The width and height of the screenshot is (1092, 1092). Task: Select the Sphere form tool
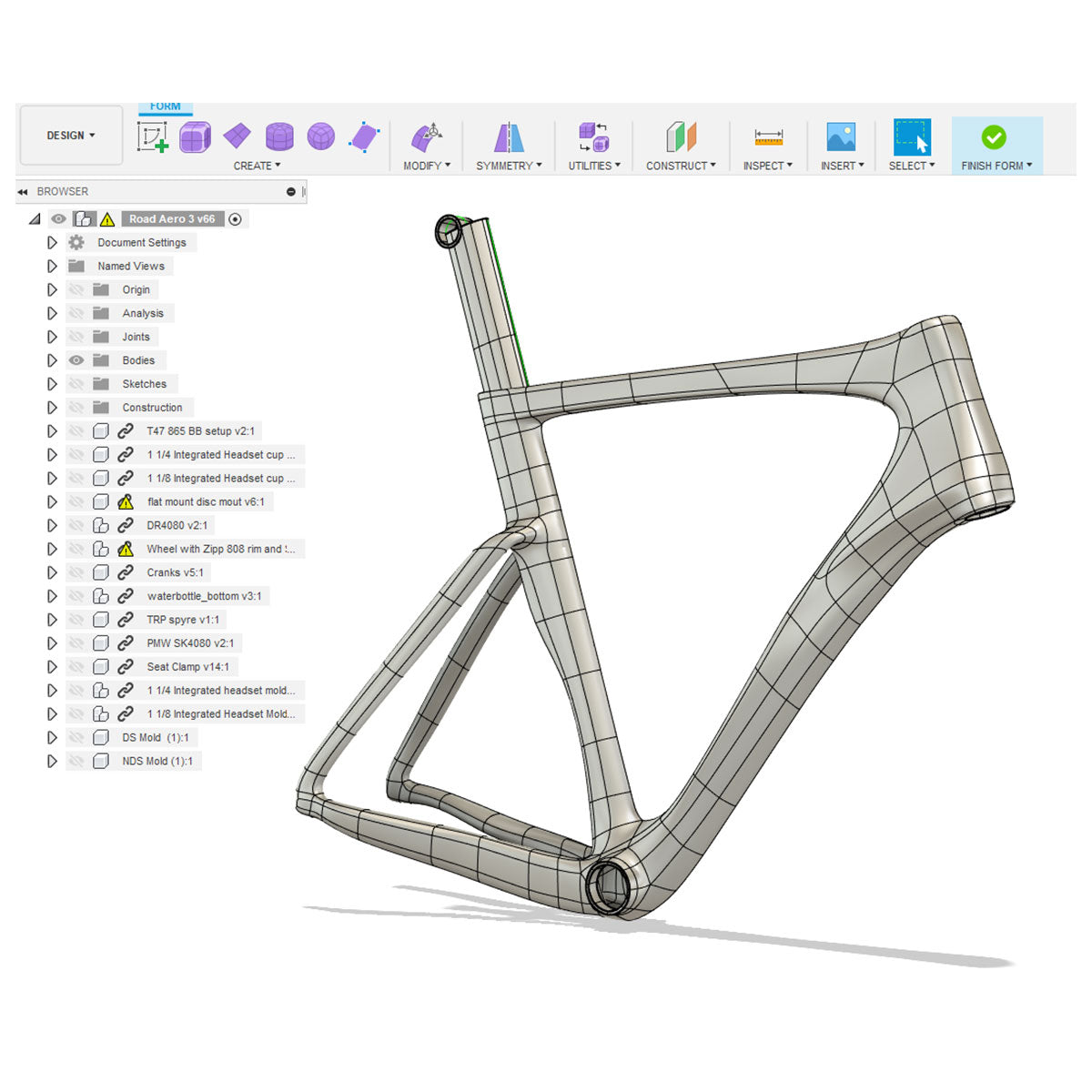click(320, 137)
